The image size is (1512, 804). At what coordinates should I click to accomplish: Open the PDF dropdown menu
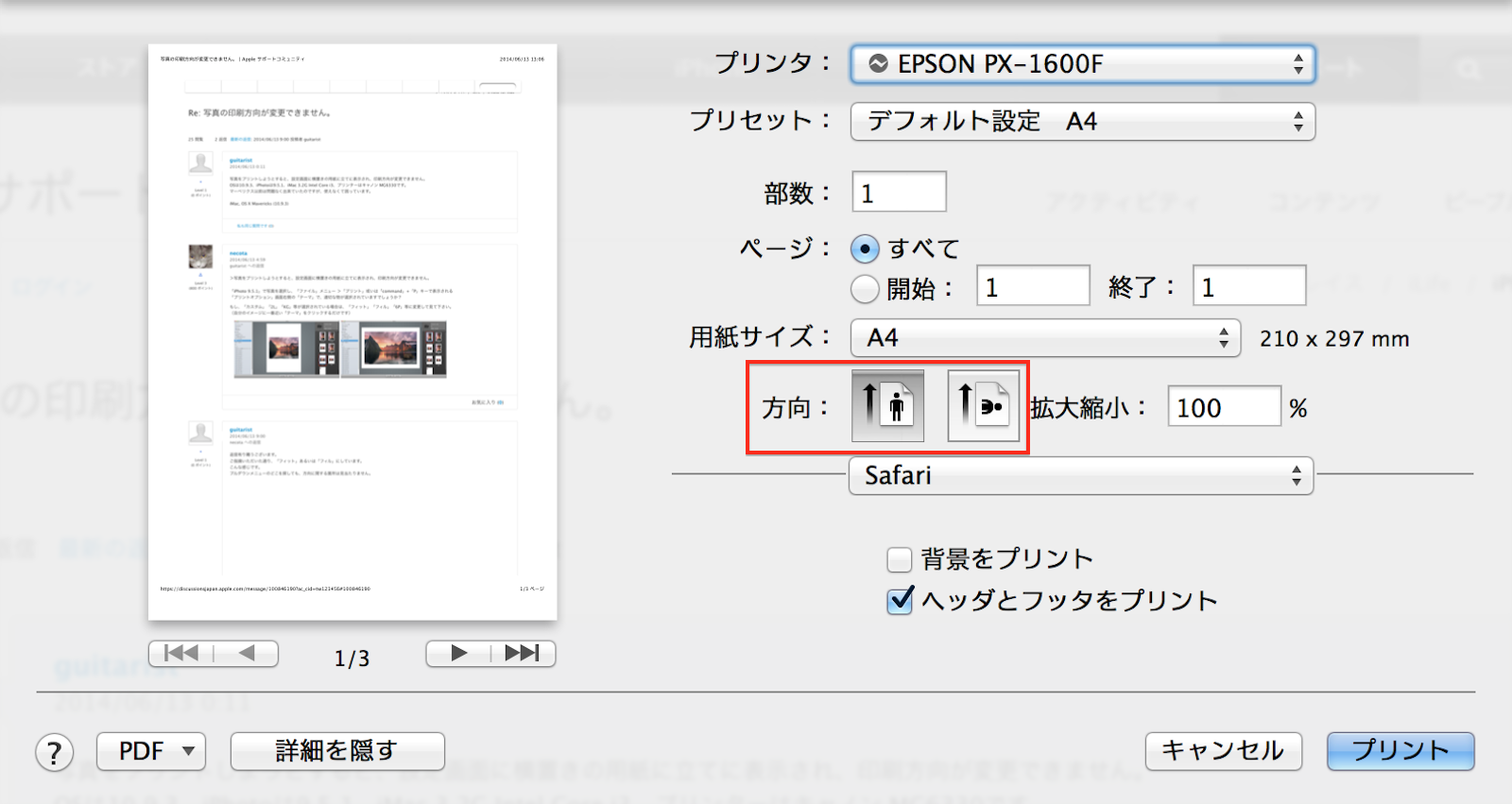click(151, 751)
